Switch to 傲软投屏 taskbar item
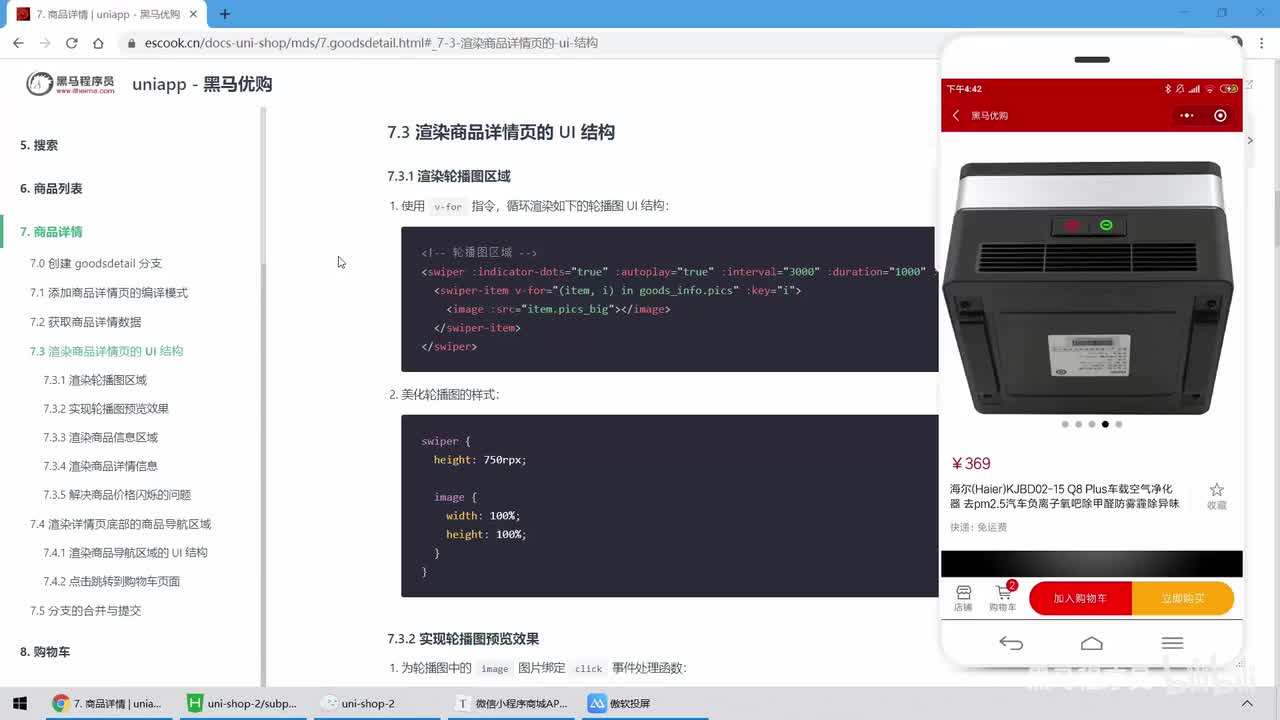Screen dimensions: 1280x720 (644, 703)
